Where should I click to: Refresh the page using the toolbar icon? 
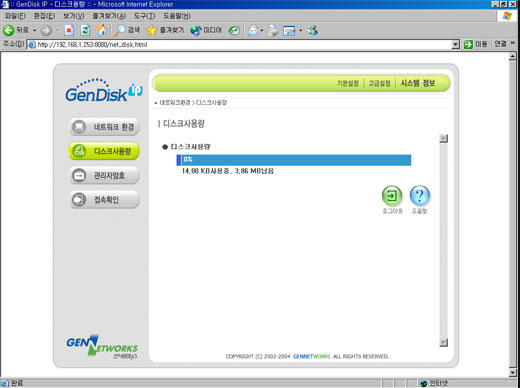tap(85, 30)
